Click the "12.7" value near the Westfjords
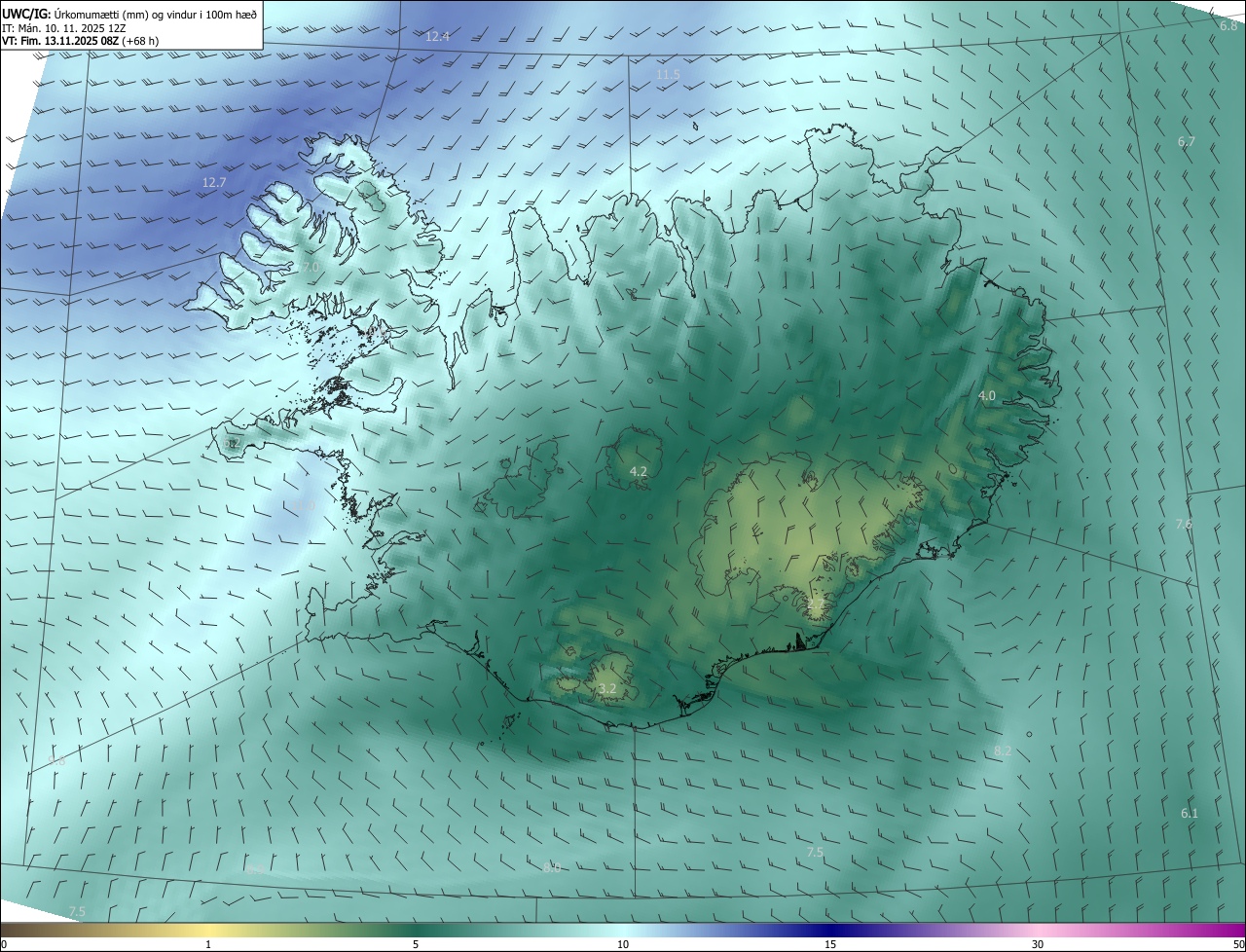Viewport: 1246px width, 952px height. 214,182
